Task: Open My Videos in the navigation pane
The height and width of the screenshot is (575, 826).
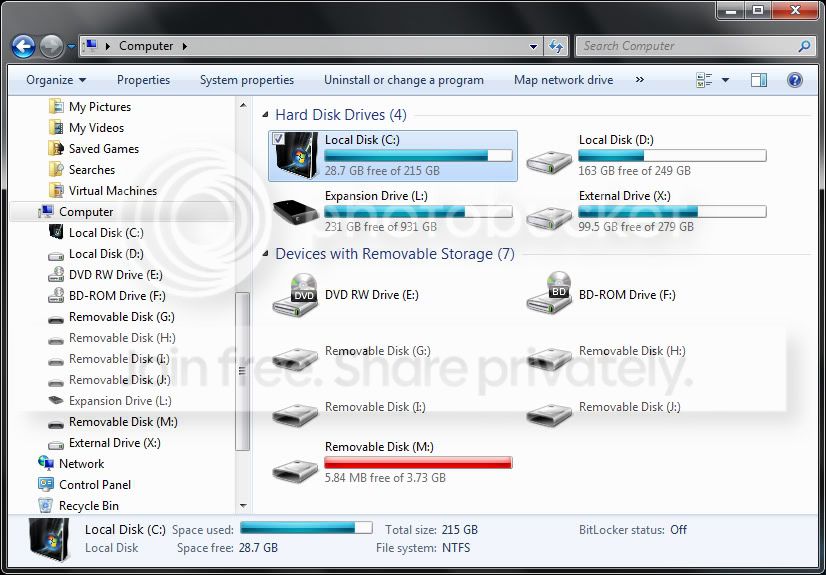Action: [96, 128]
